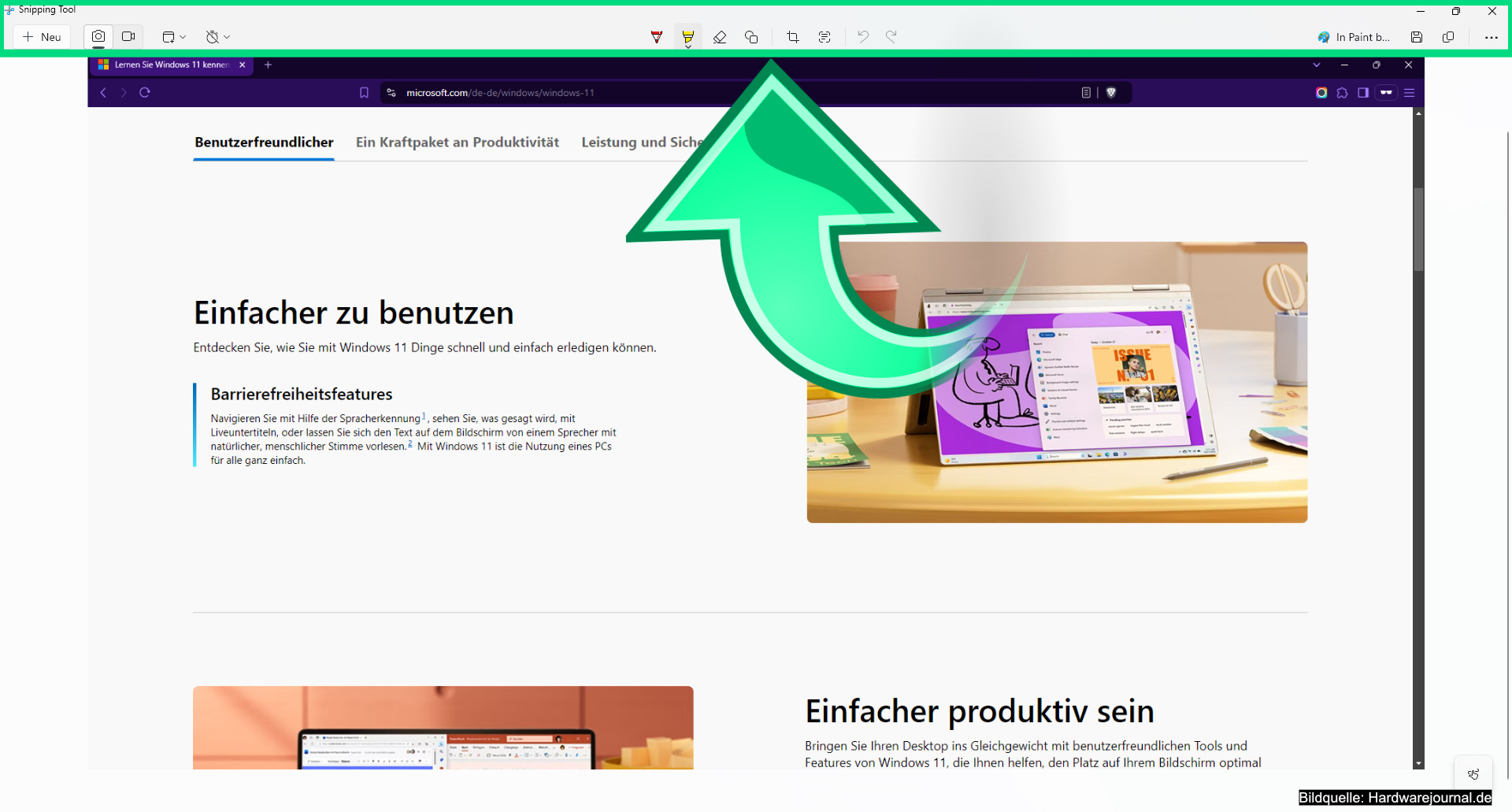The height and width of the screenshot is (812, 1512).
Task: Click the site settings icon before the URL
Action: pyautogui.click(x=391, y=93)
